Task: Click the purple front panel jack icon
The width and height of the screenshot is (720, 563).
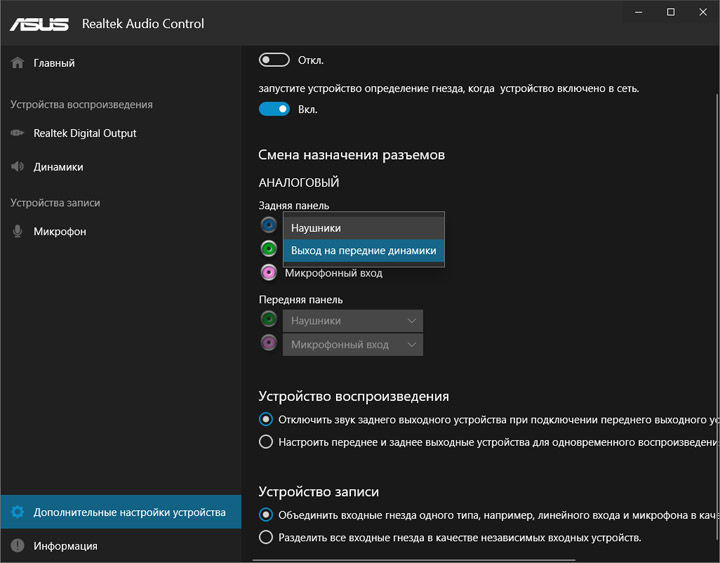Action: (269, 343)
